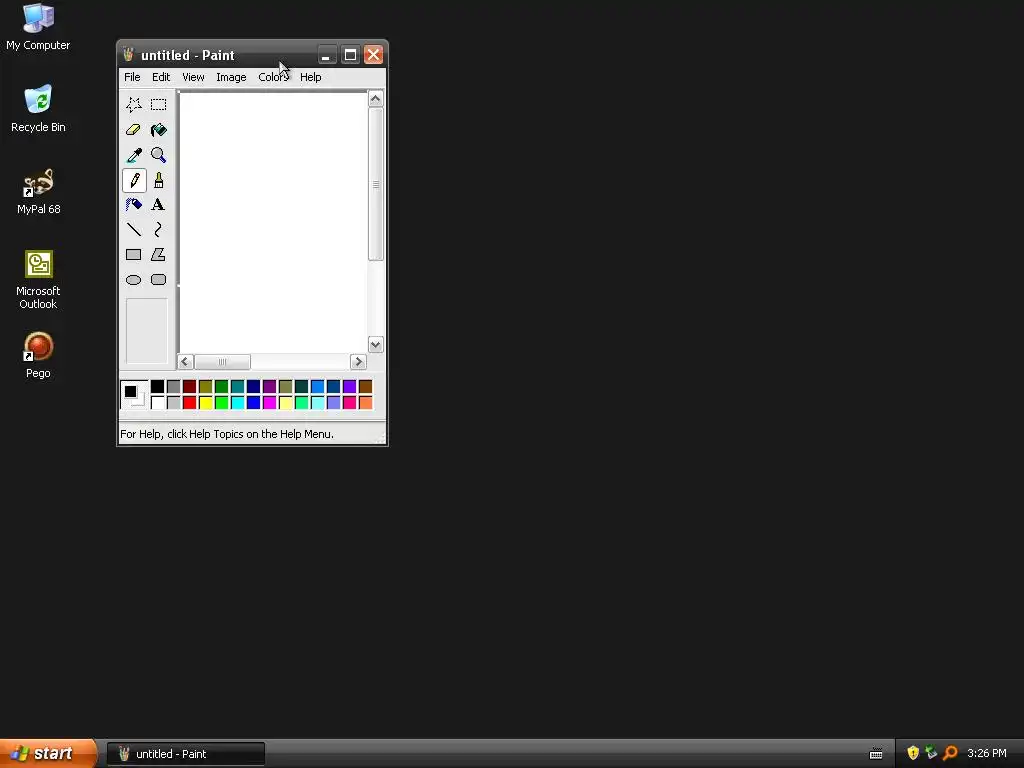Screen dimensions: 1024x768
Task: Select the Free-Form Select tool
Action: pyautogui.click(x=134, y=104)
